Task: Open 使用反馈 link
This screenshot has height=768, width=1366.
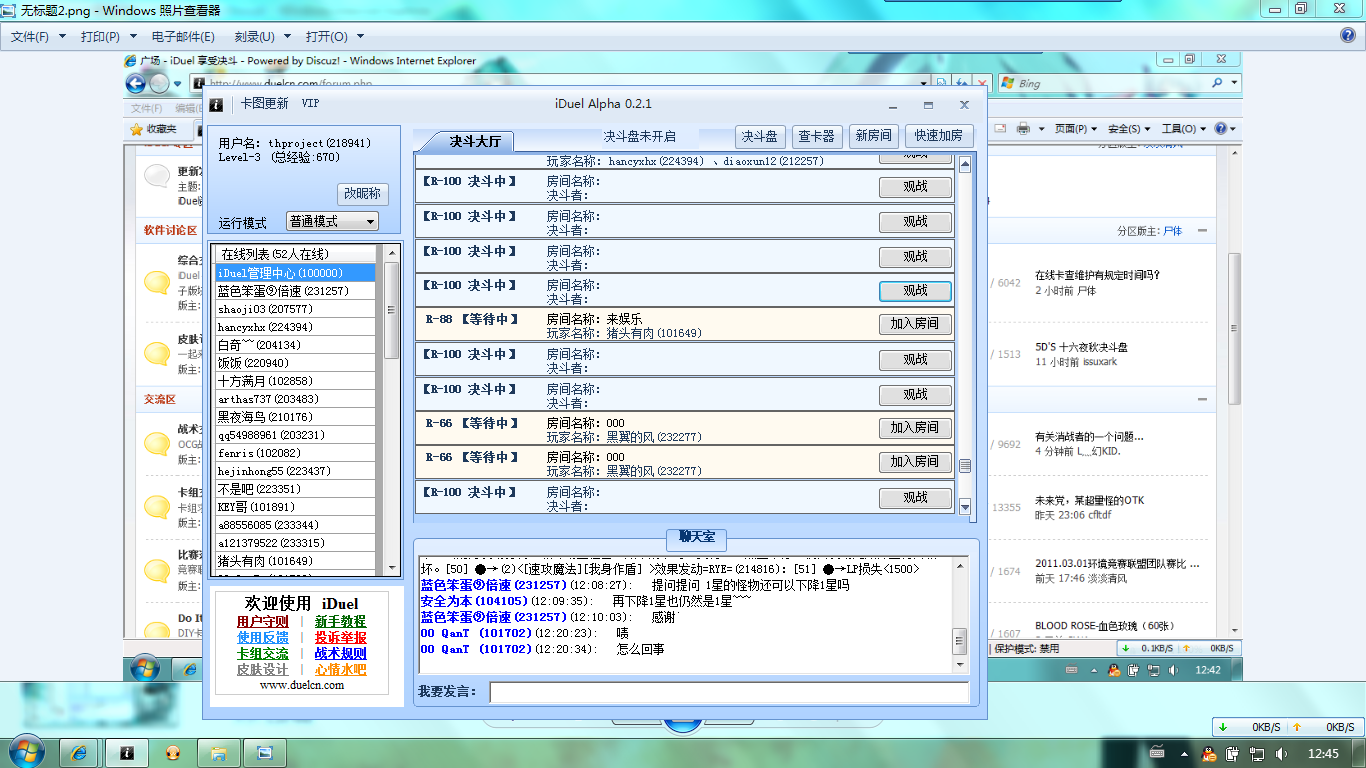Action: (262, 638)
